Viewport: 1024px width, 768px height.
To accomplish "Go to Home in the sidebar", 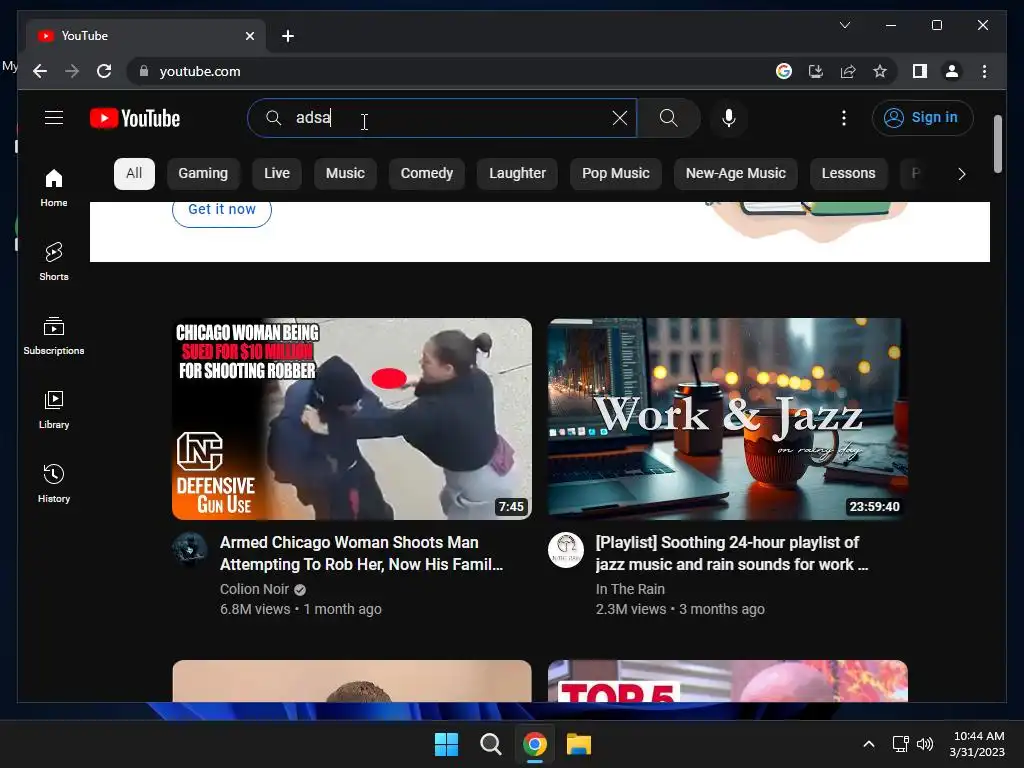I will [54, 188].
